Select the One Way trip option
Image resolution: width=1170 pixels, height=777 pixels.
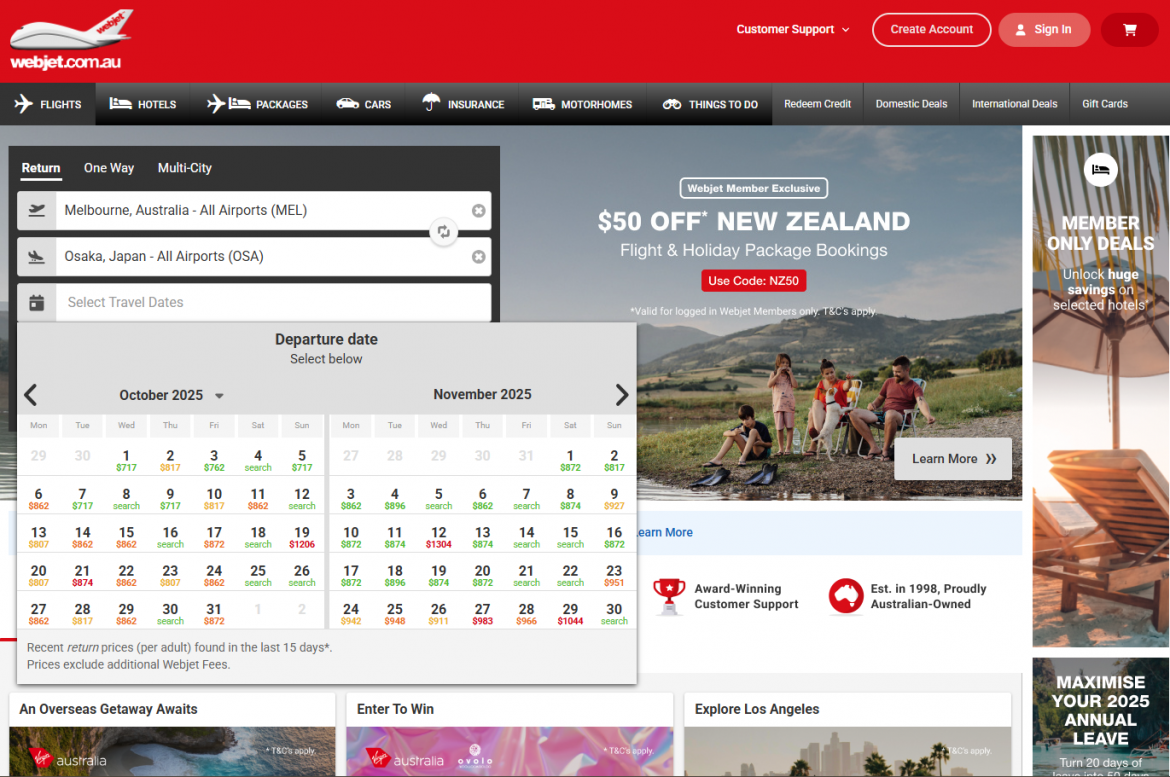109,168
